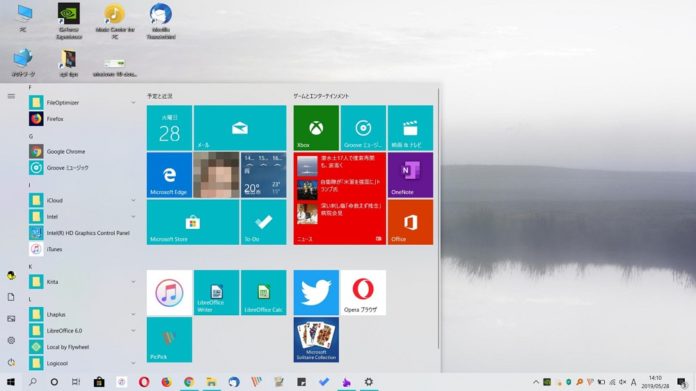Select Mozilla Thunderbird desktop icon
The image size is (696, 391).
point(161,21)
